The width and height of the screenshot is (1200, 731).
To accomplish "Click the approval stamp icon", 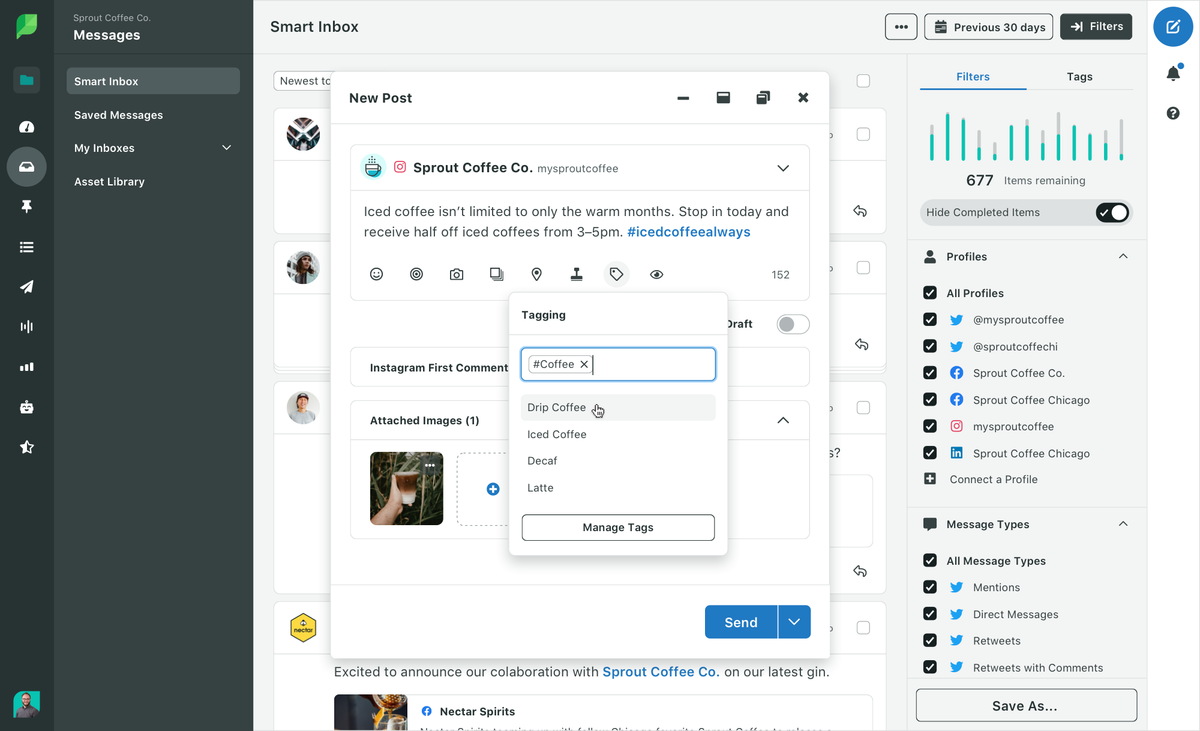I will tap(577, 274).
